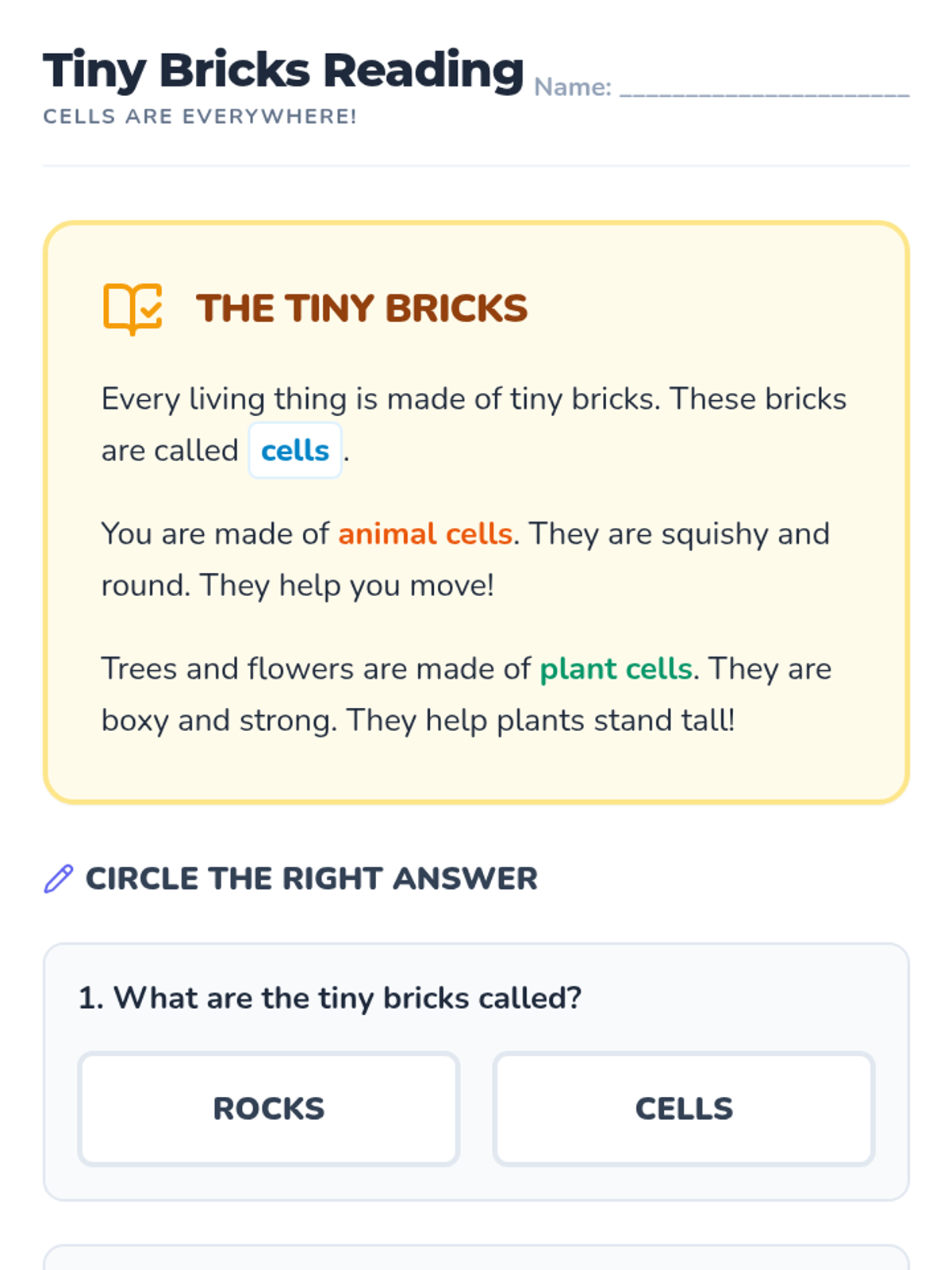The width and height of the screenshot is (952, 1270).
Task: Click the green 'plant cells' text
Action: coord(616,669)
